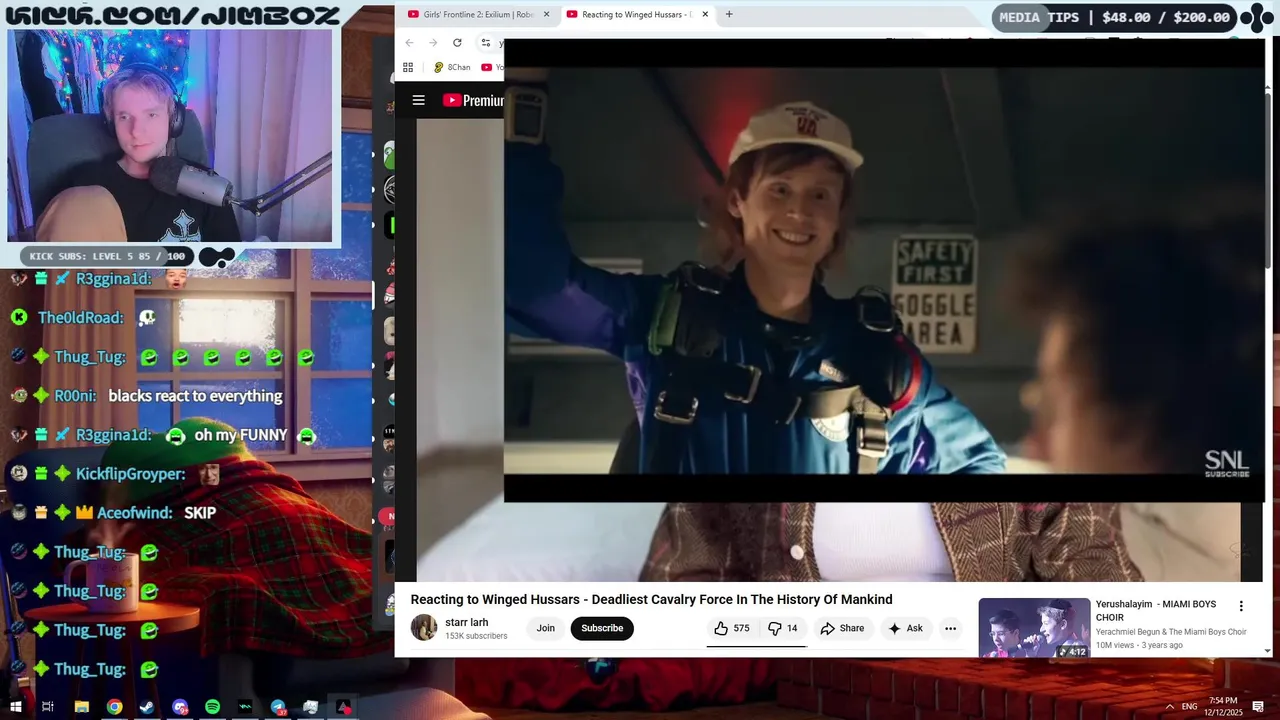Open the green waveform app on taskbar
The width and height of the screenshot is (1280, 720).
coord(245,707)
